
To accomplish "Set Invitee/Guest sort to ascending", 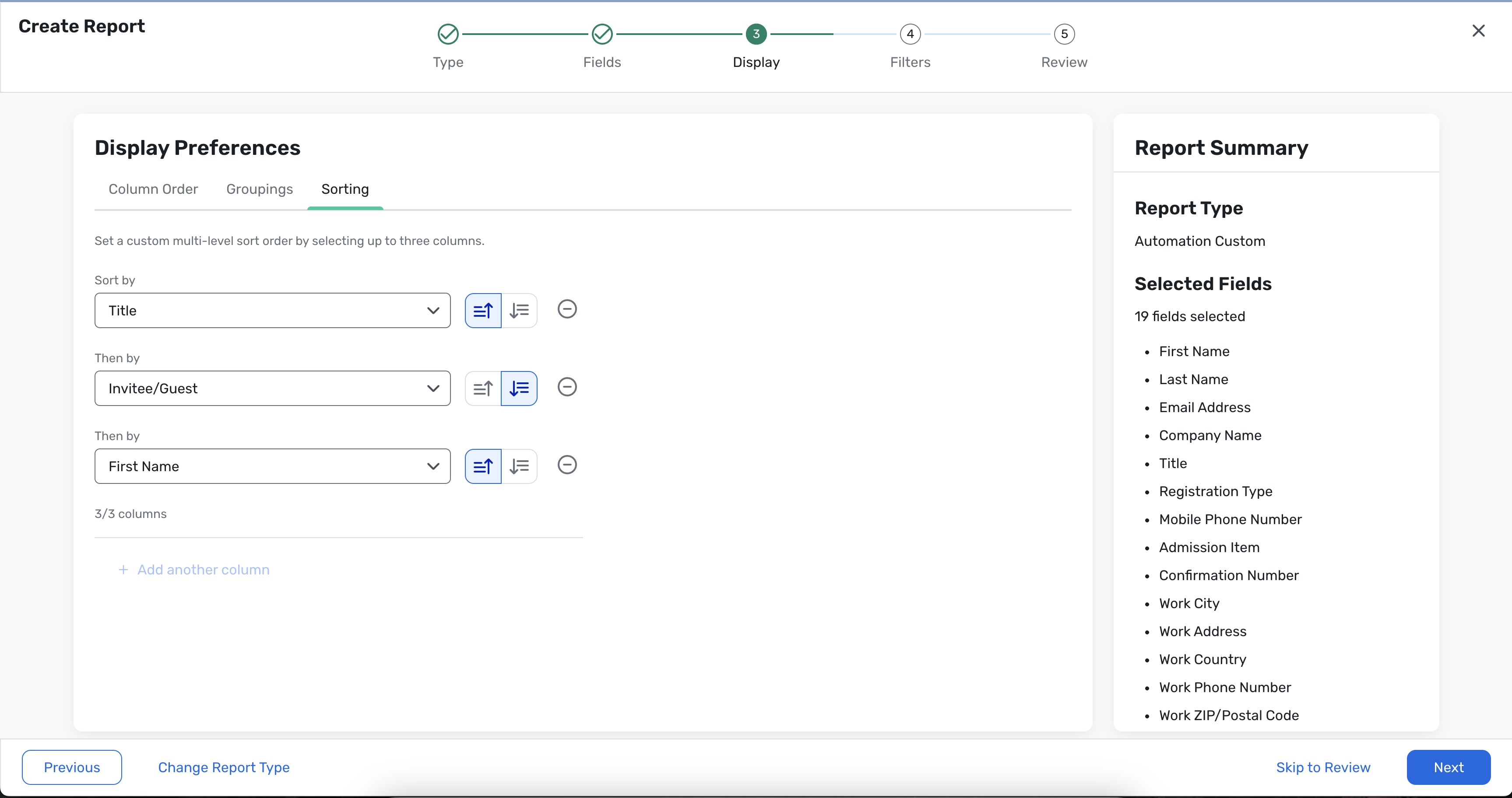I will coord(482,388).
